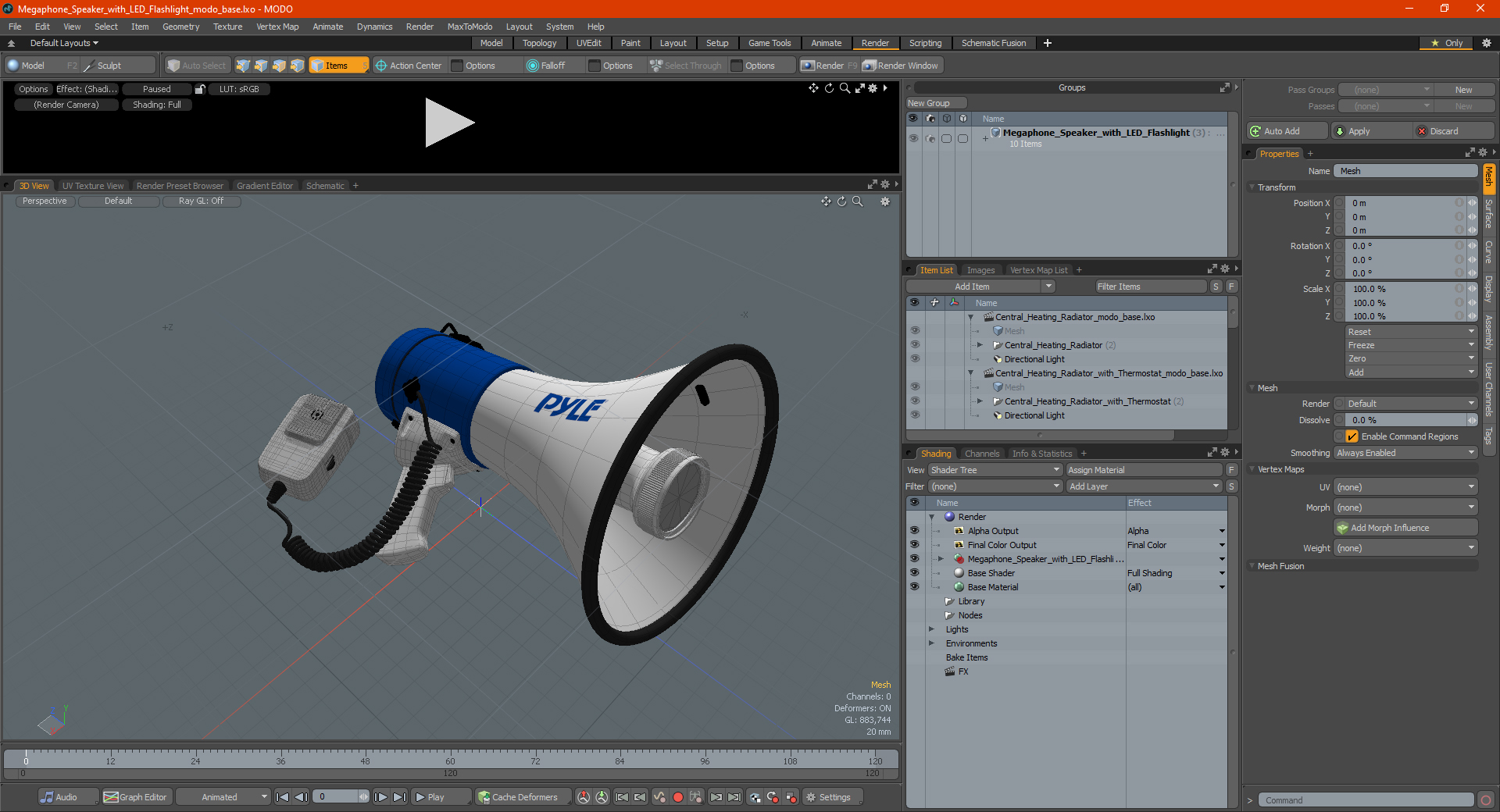Click the Play button in timeline bar
This screenshot has width=1500, height=812.
pyautogui.click(x=441, y=797)
